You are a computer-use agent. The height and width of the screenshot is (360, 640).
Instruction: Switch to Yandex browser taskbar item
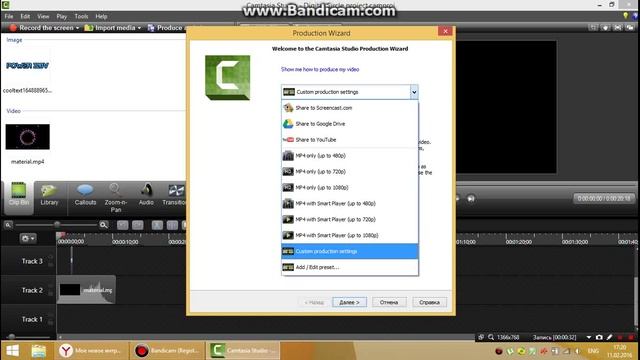tap(91, 351)
